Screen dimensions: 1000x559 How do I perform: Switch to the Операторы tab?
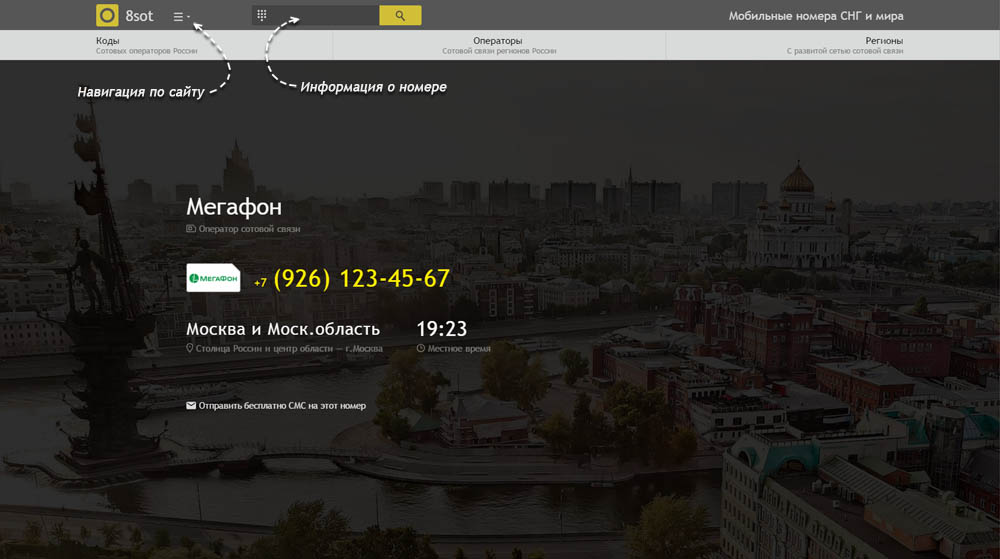(499, 45)
